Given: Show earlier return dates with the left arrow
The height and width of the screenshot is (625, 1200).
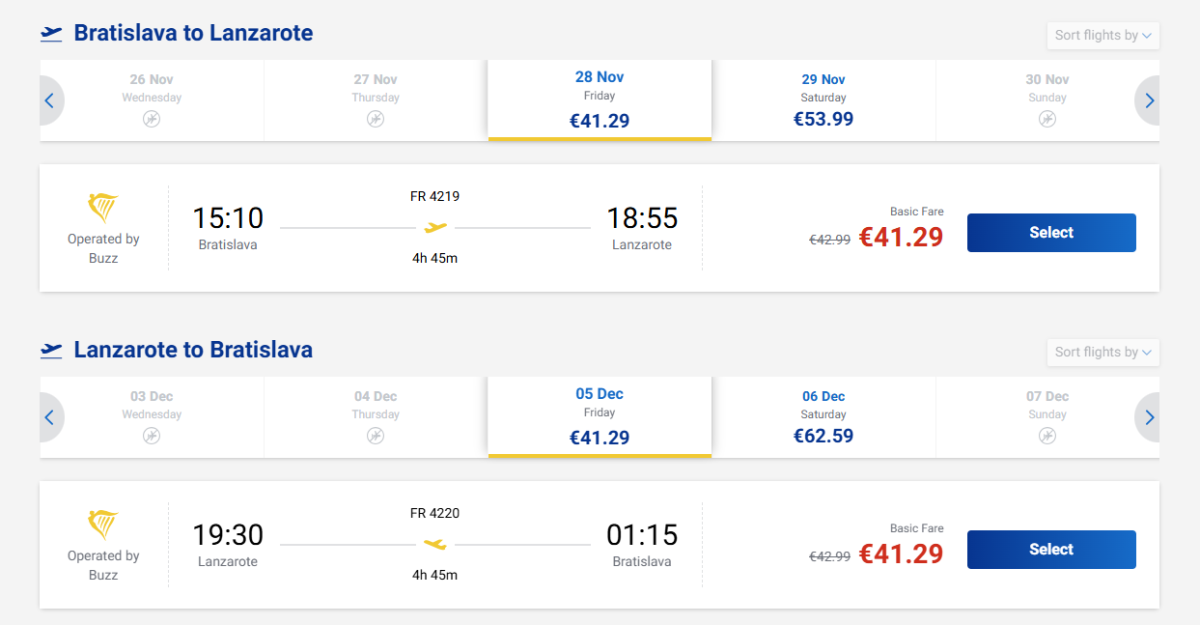Looking at the screenshot, I should pyautogui.click(x=50, y=417).
